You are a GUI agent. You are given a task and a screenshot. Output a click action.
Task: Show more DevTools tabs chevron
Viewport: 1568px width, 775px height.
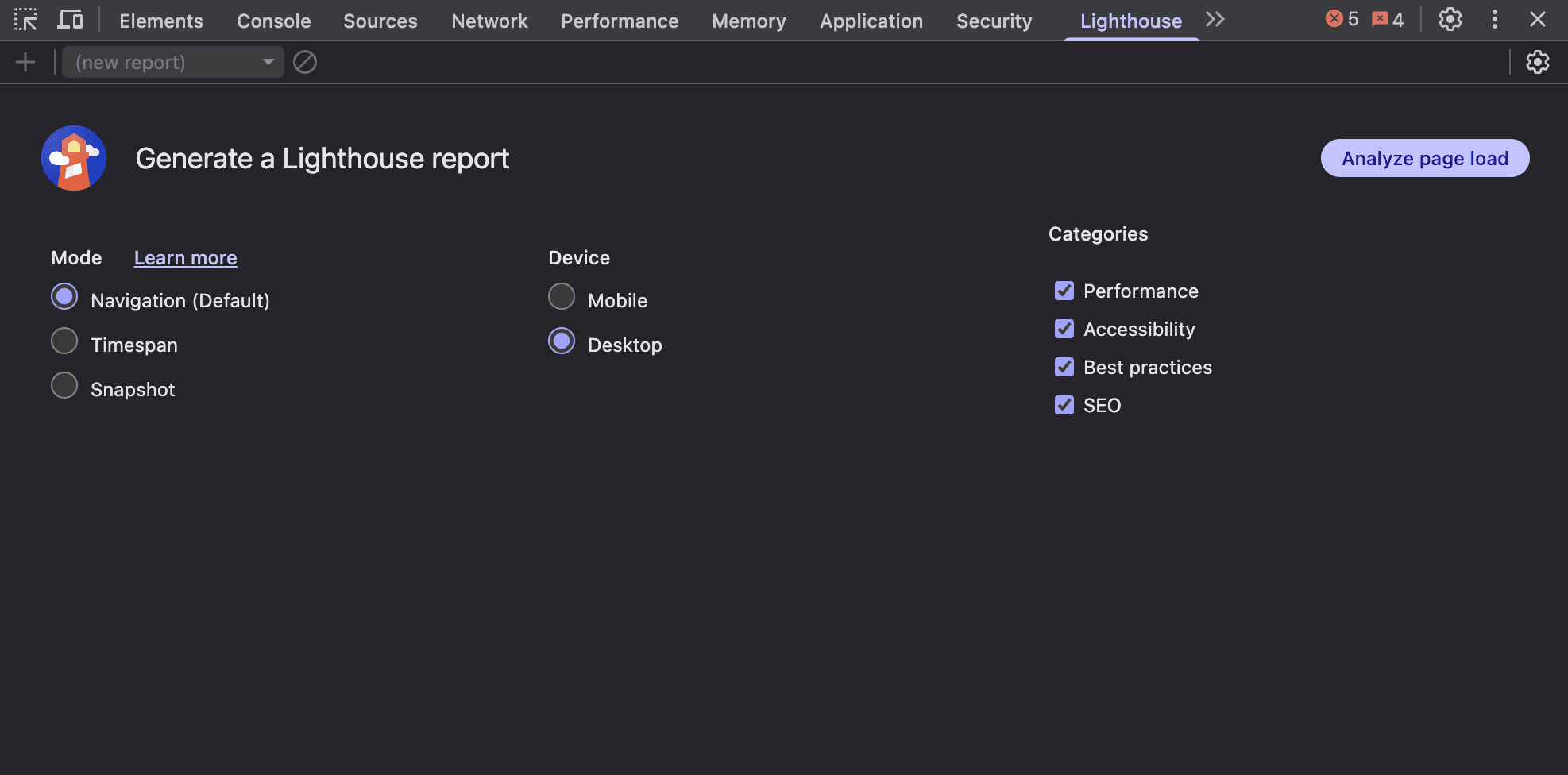click(x=1215, y=20)
